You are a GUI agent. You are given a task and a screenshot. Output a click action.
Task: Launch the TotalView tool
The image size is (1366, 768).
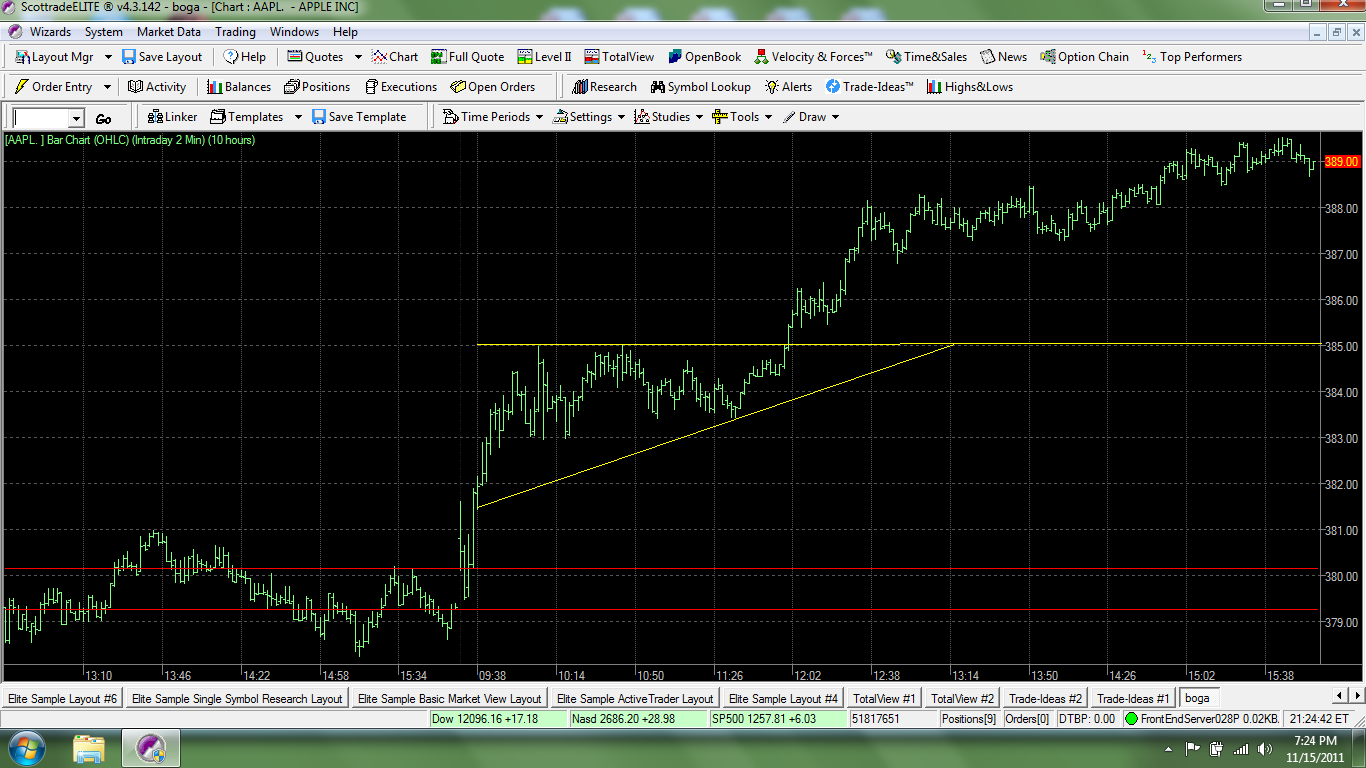(x=620, y=57)
